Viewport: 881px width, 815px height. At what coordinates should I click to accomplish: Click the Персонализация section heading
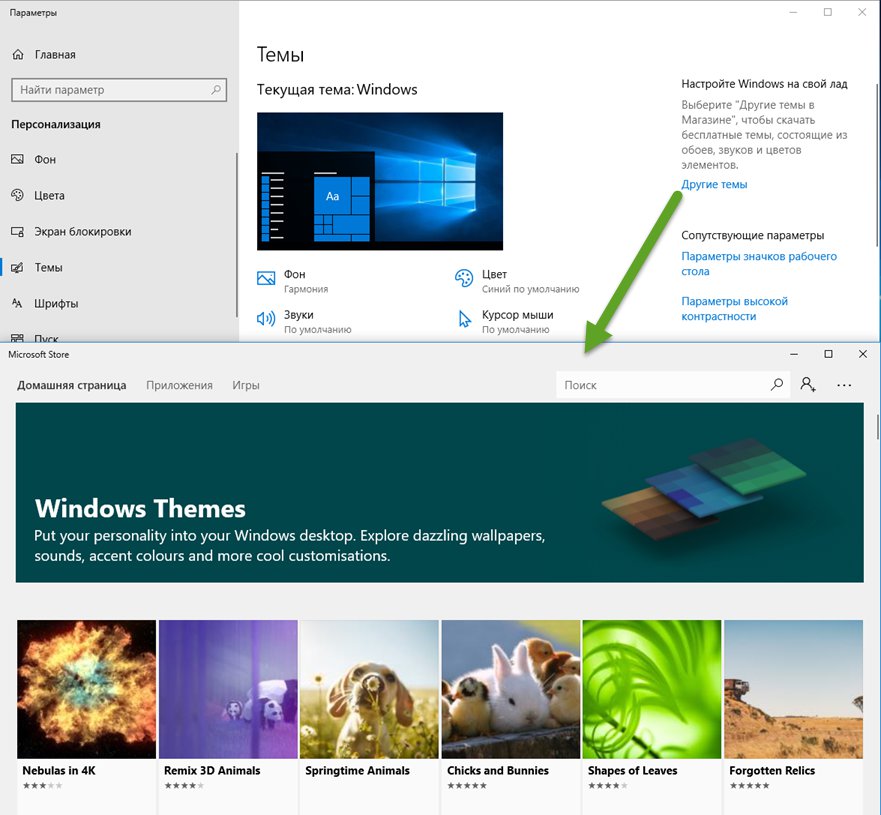[x=56, y=124]
